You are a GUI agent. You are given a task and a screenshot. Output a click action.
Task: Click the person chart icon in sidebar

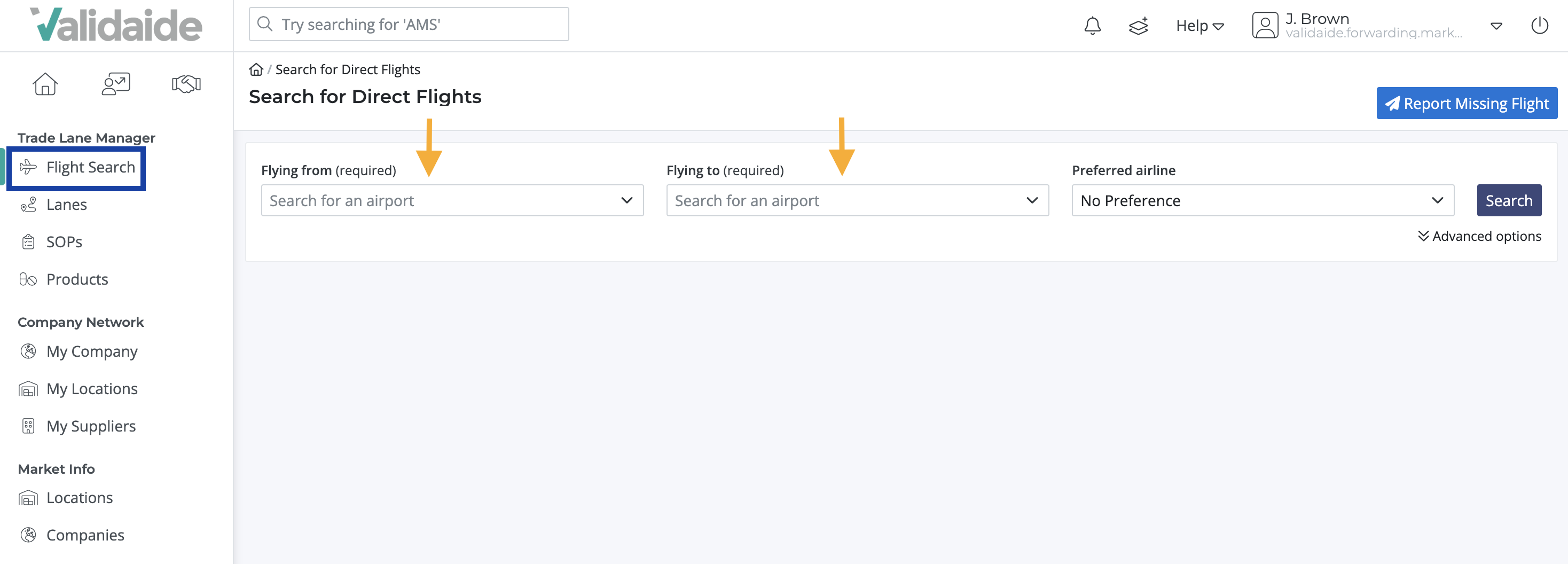click(116, 84)
